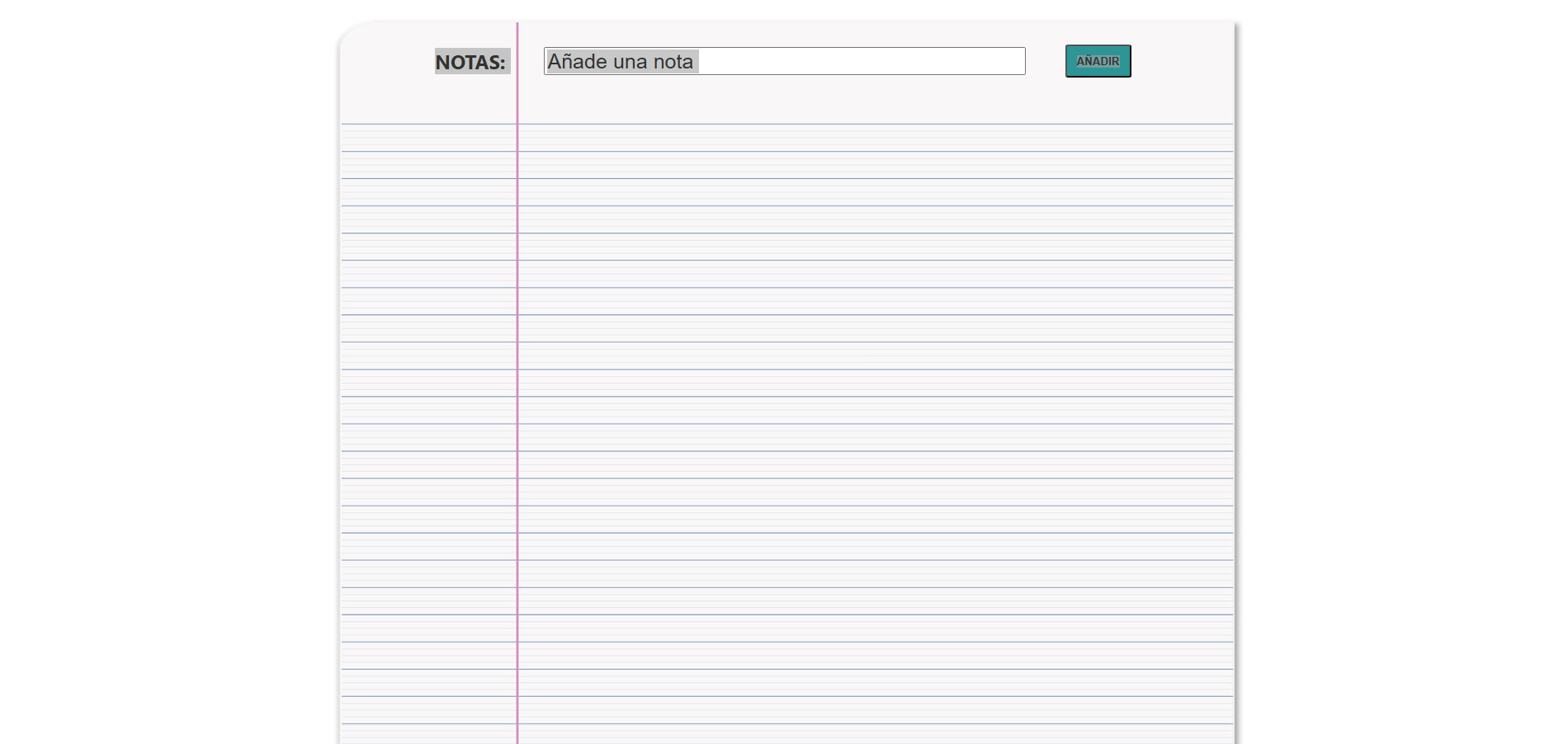The width and height of the screenshot is (1568, 744).
Task: Click the blank white area right of notebook
Action: (x=1403, y=371)
